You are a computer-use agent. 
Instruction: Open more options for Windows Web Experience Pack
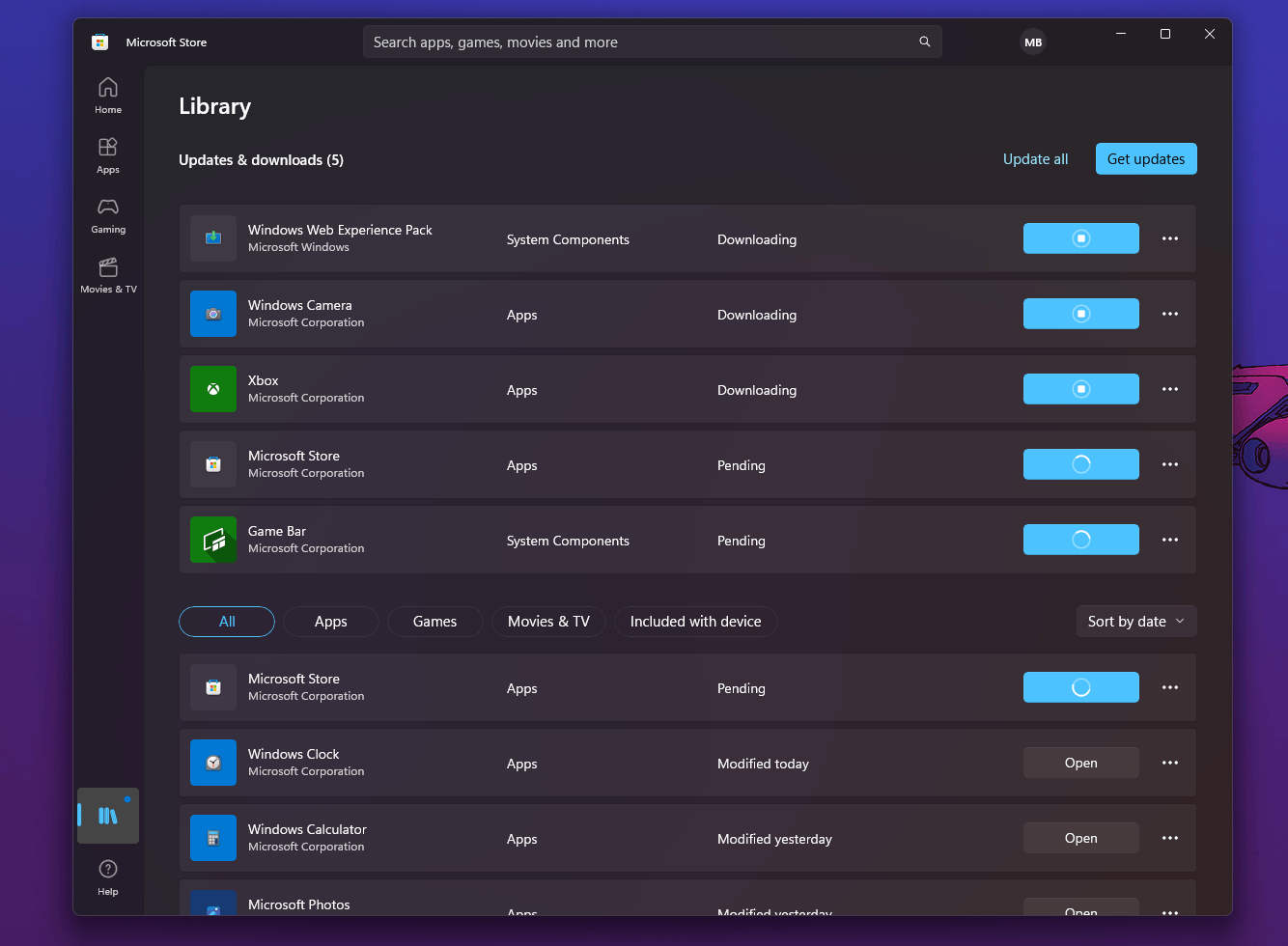click(1170, 238)
